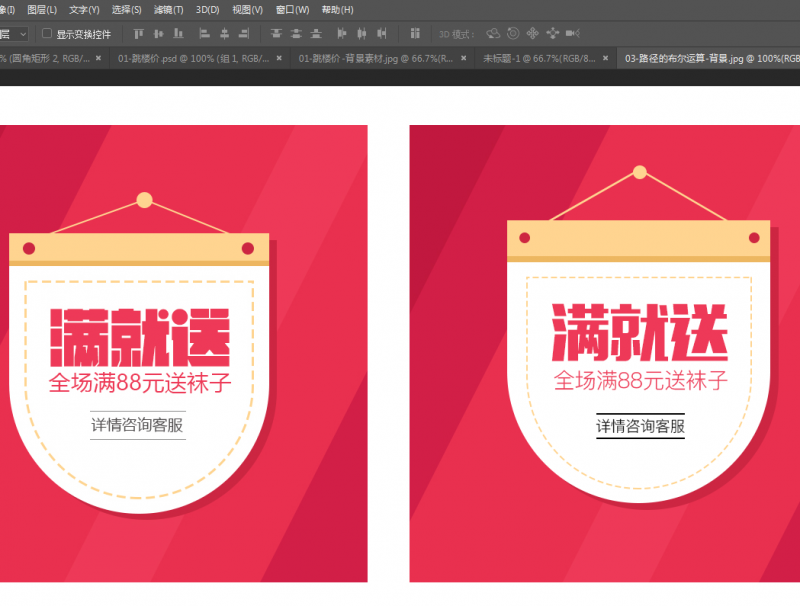Screen dimensions: 800x606
Task: Select the 3D rotate object mode icon
Action: (493, 34)
